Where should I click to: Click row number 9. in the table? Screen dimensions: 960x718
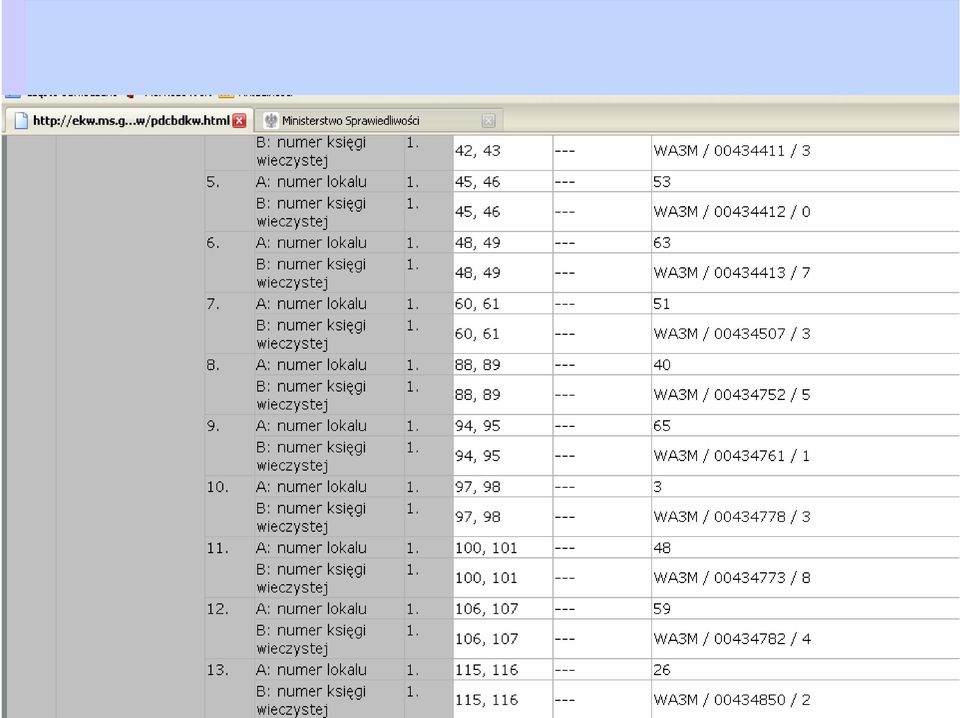point(213,425)
